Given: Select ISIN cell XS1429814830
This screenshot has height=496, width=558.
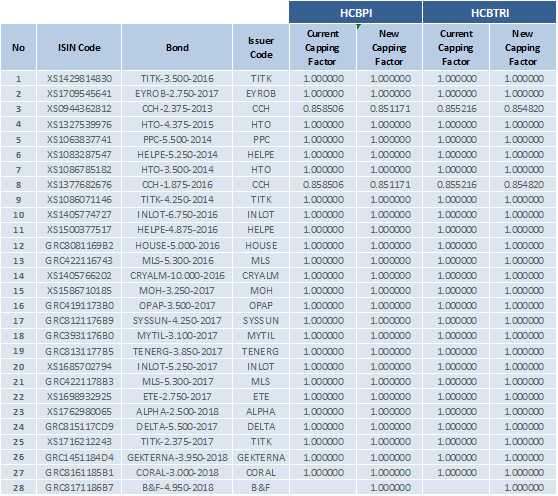Looking at the screenshot, I should pos(79,79).
